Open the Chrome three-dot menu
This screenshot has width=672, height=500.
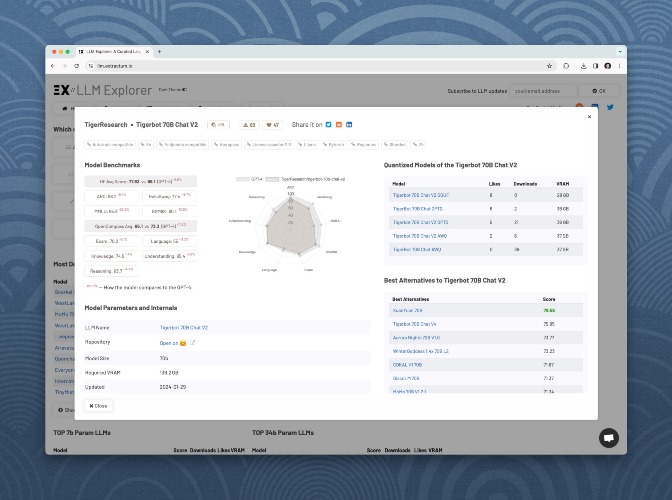click(x=619, y=66)
